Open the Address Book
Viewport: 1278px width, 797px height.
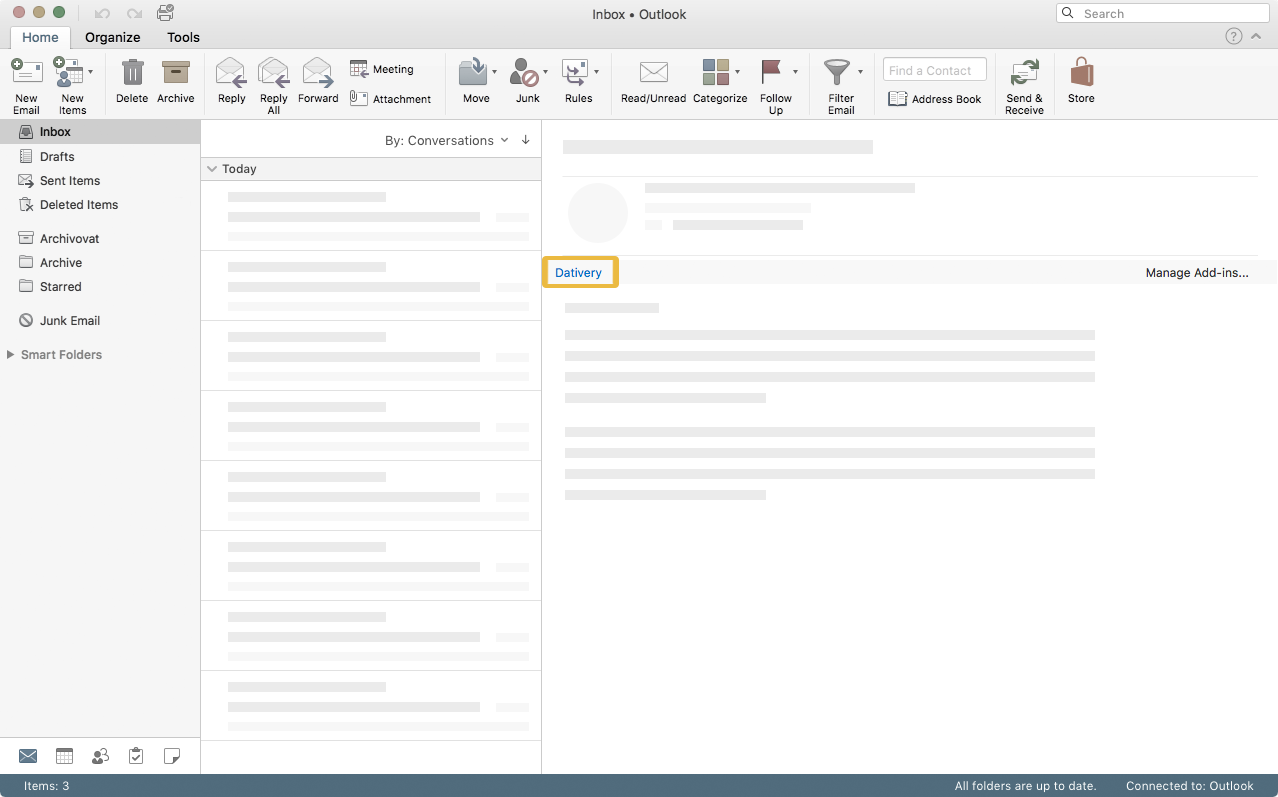(x=935, y=99)
